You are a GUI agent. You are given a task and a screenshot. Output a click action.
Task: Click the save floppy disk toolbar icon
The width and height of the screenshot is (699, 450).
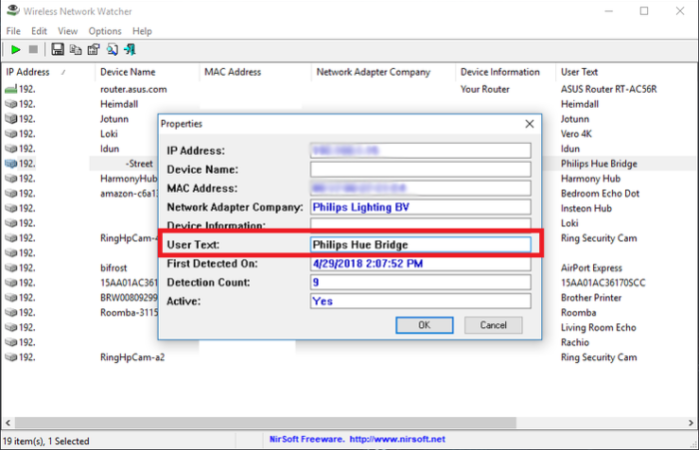click(x=58, y=50)
